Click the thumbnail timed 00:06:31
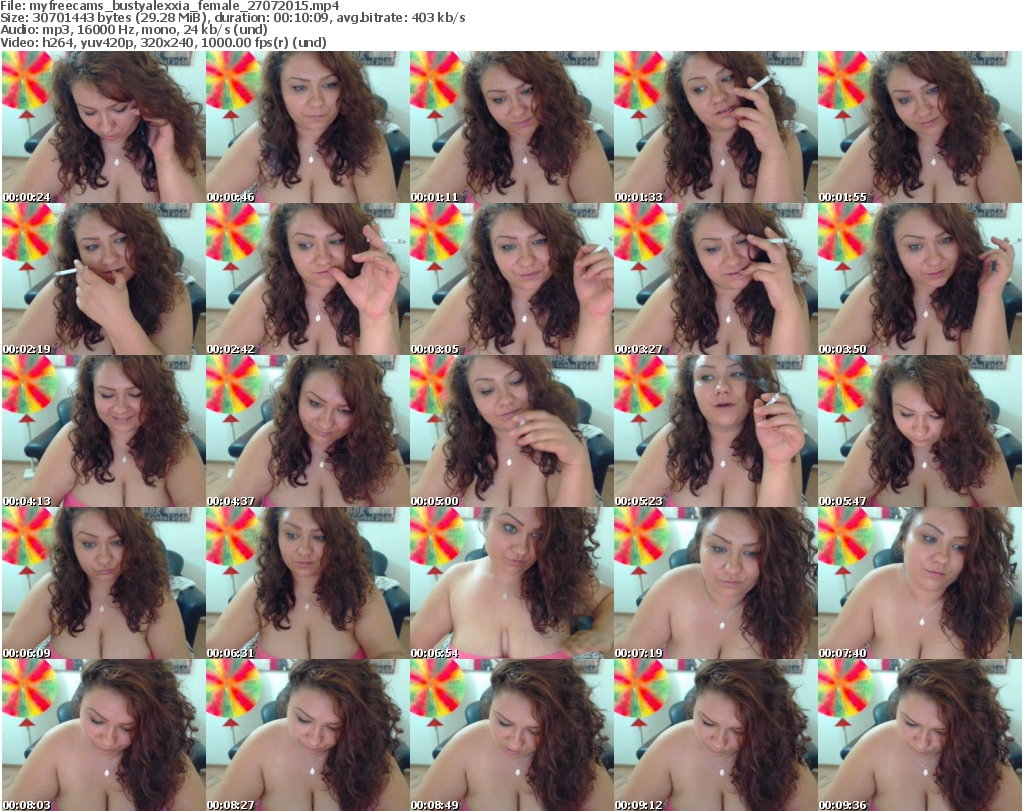This screenshot has width=1024, height=811. (308, 583)
